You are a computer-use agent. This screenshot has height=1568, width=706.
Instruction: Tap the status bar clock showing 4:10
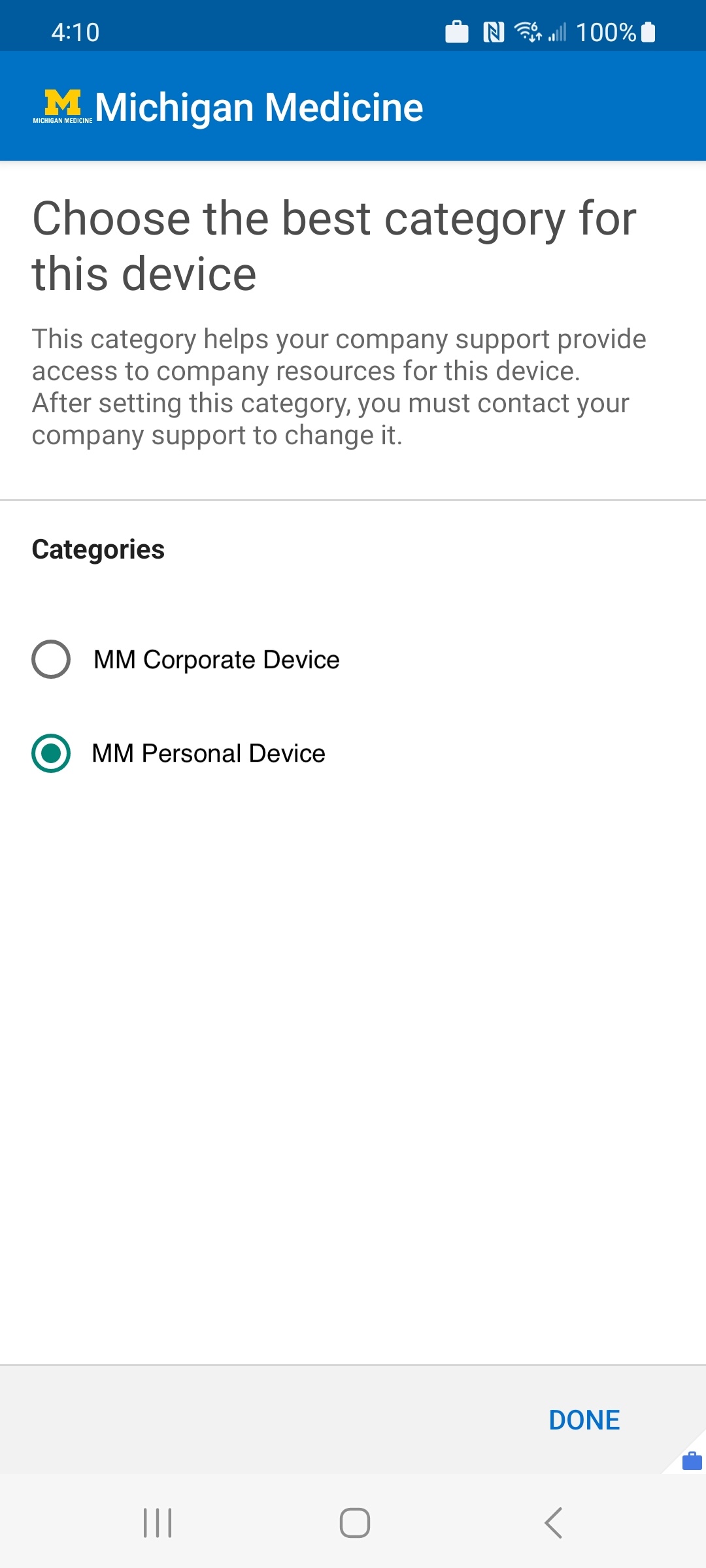(x=75, y=32)
